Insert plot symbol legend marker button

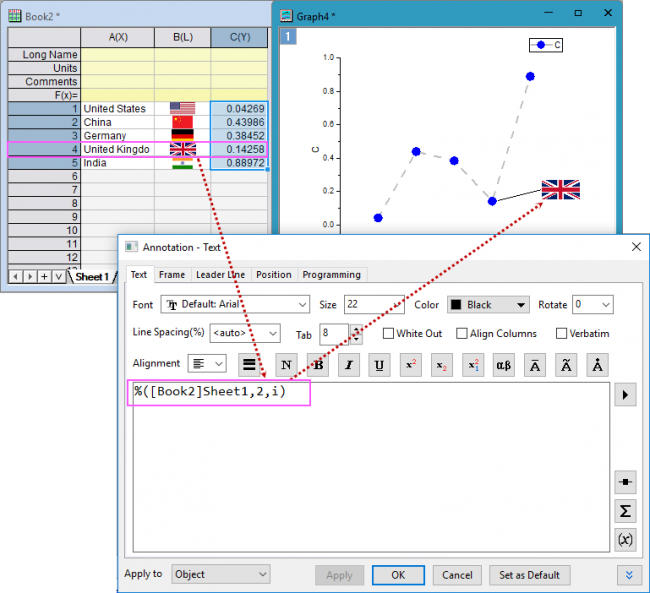[625, 482]
